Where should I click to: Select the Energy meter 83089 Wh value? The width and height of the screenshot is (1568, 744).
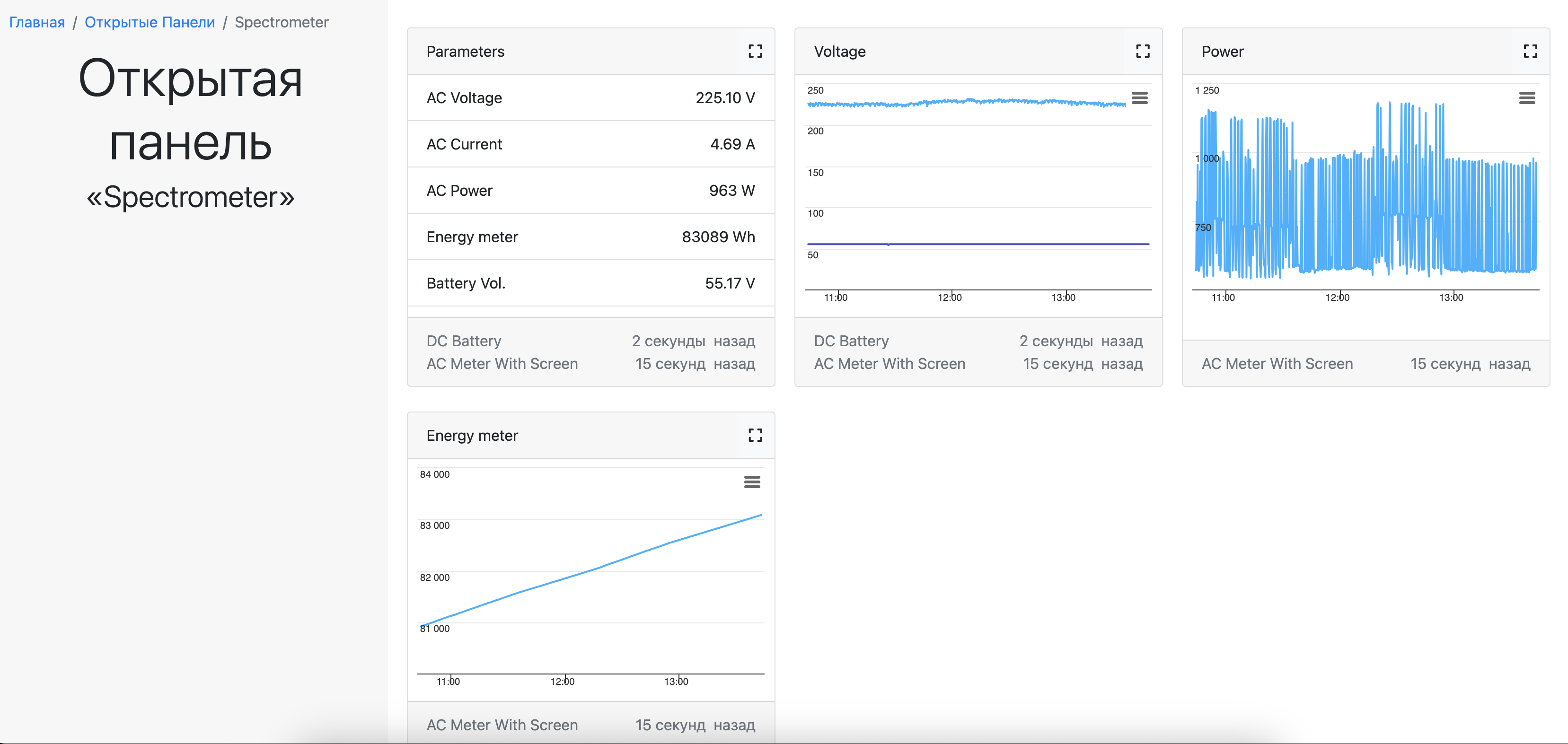point(718,236)
